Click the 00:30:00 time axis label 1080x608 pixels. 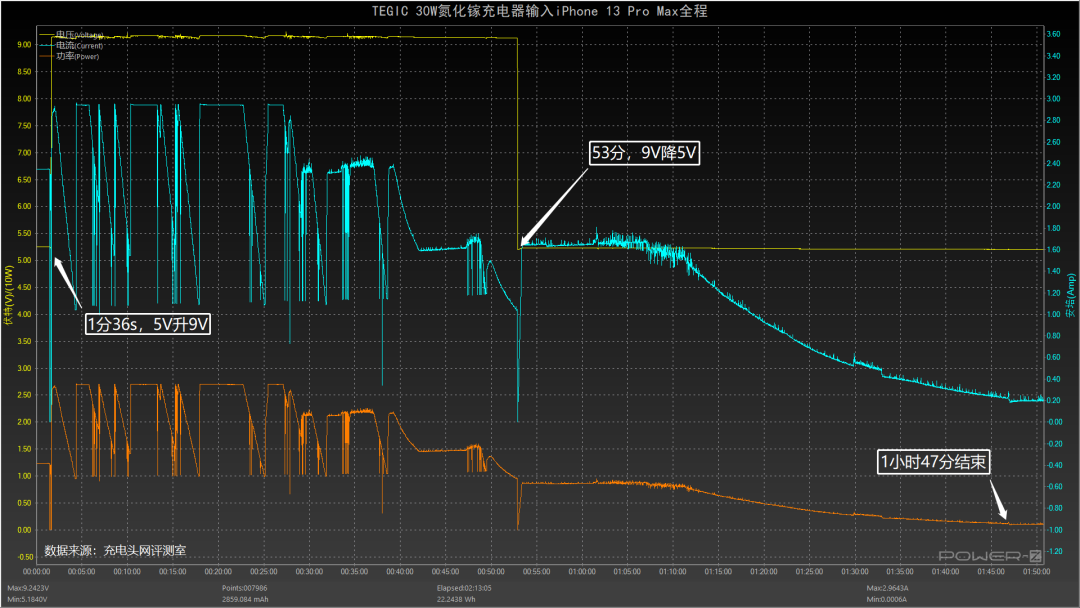point(309,572)
